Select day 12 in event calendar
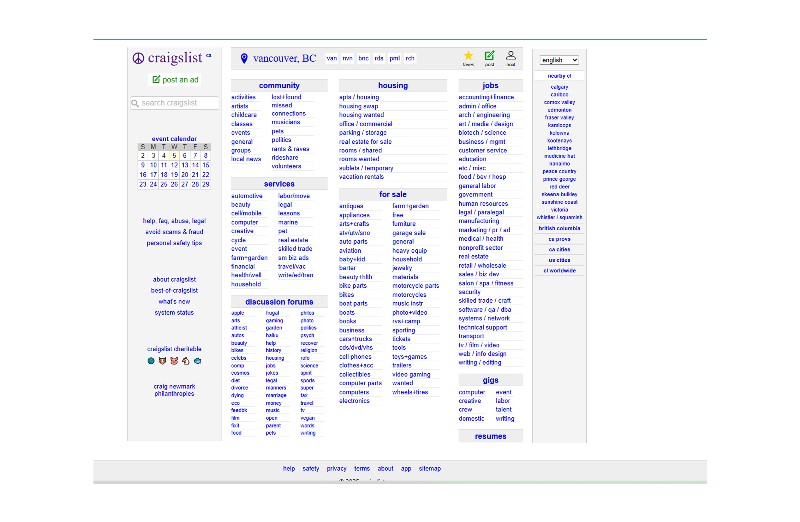The width and height of the screenshot is (800, 522). (174, 165)
